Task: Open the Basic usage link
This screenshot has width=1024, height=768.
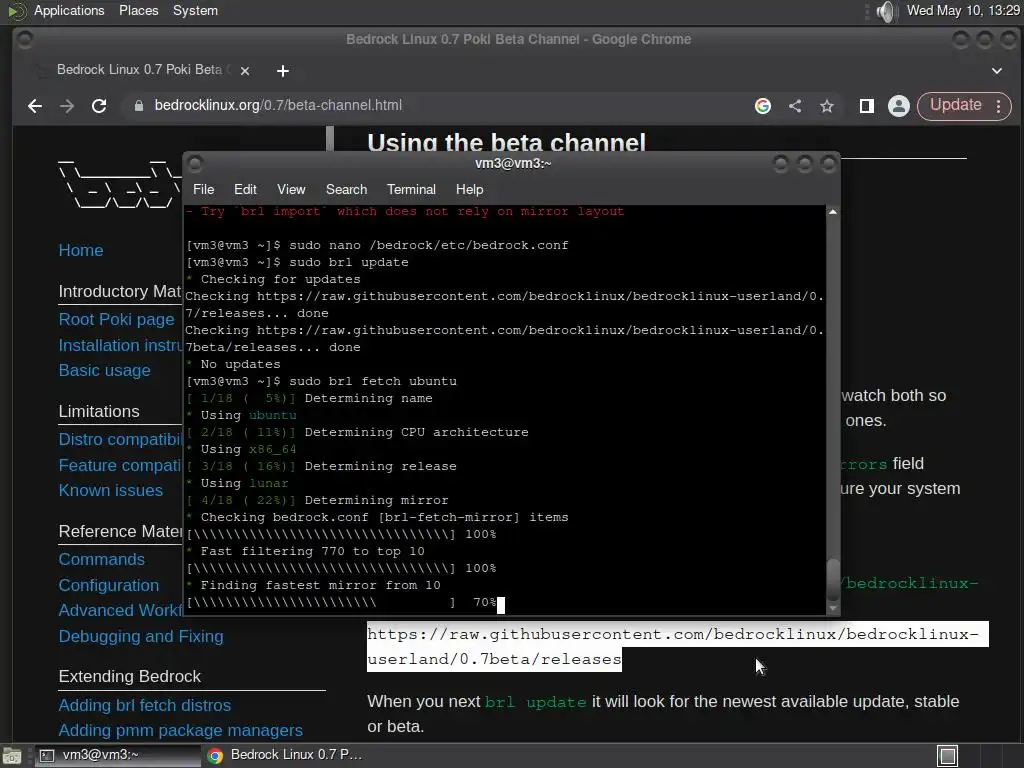Action: [x=104, y=370]
